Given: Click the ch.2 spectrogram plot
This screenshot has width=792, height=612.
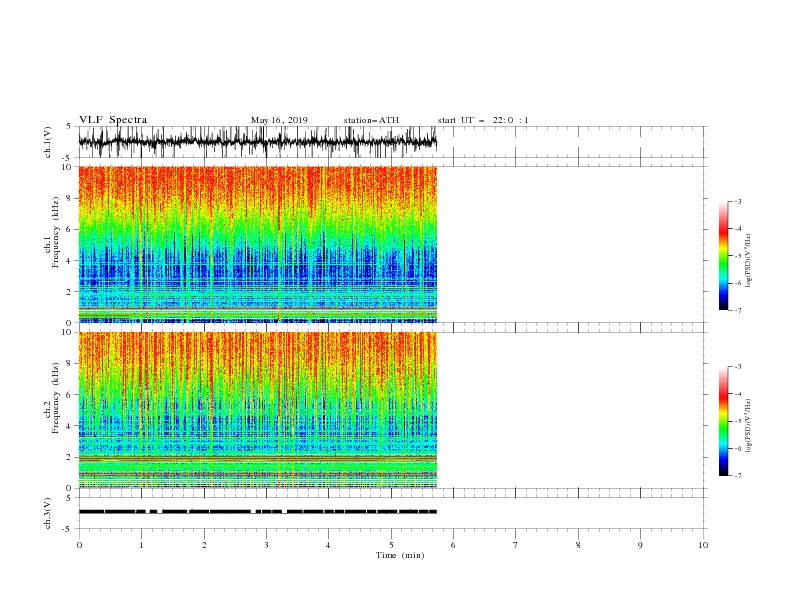Looking at the screenshot, I should (x=258, y=410).
